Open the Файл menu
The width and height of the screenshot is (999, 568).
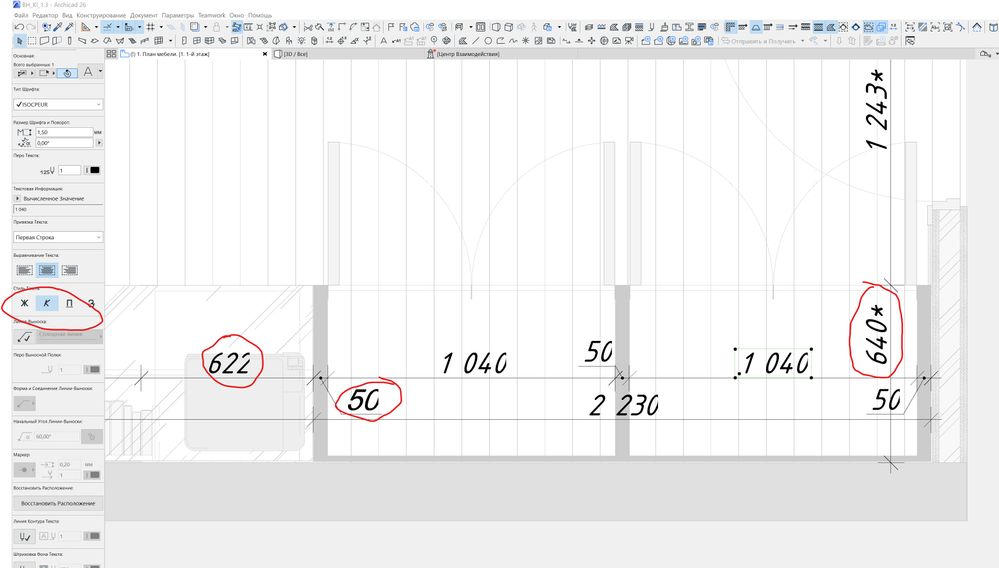pos(21,15)
